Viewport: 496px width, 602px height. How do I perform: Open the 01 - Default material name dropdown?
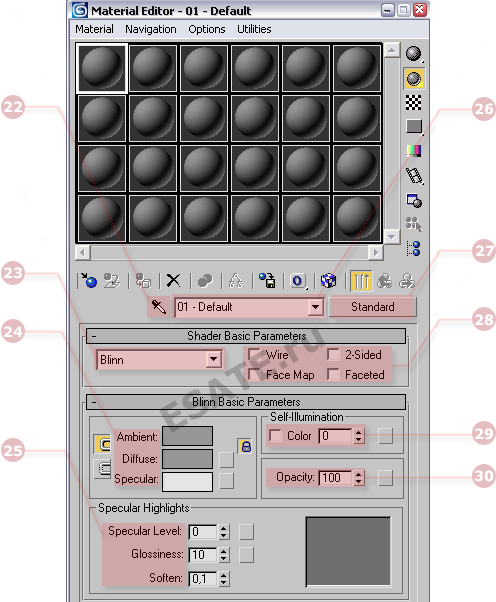[x=316, y=307]
